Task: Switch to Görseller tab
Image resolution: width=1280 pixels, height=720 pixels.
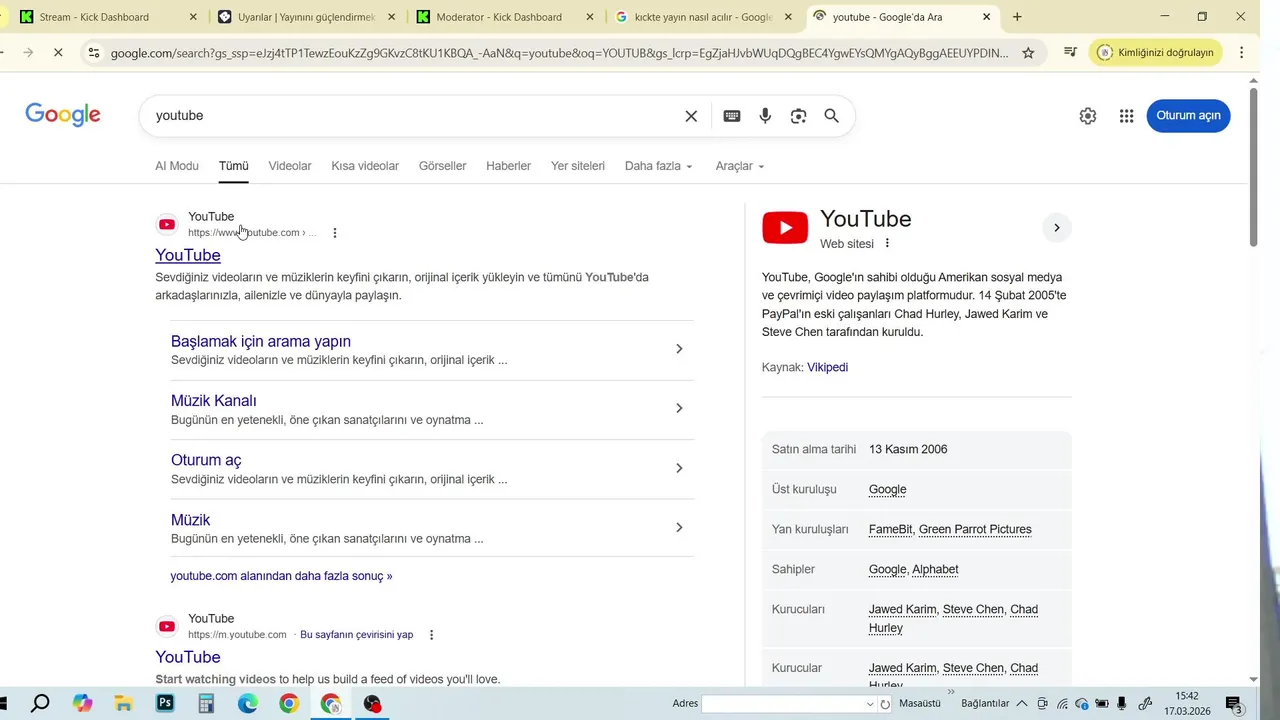Action: [442, 166]
